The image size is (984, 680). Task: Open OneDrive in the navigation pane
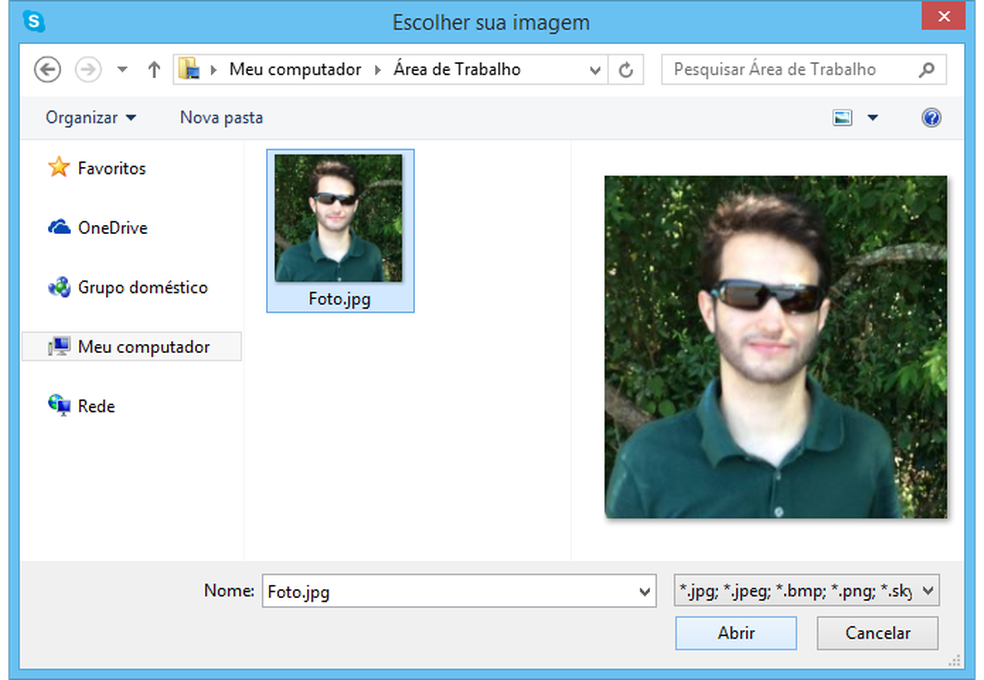(x=113, y=228)
